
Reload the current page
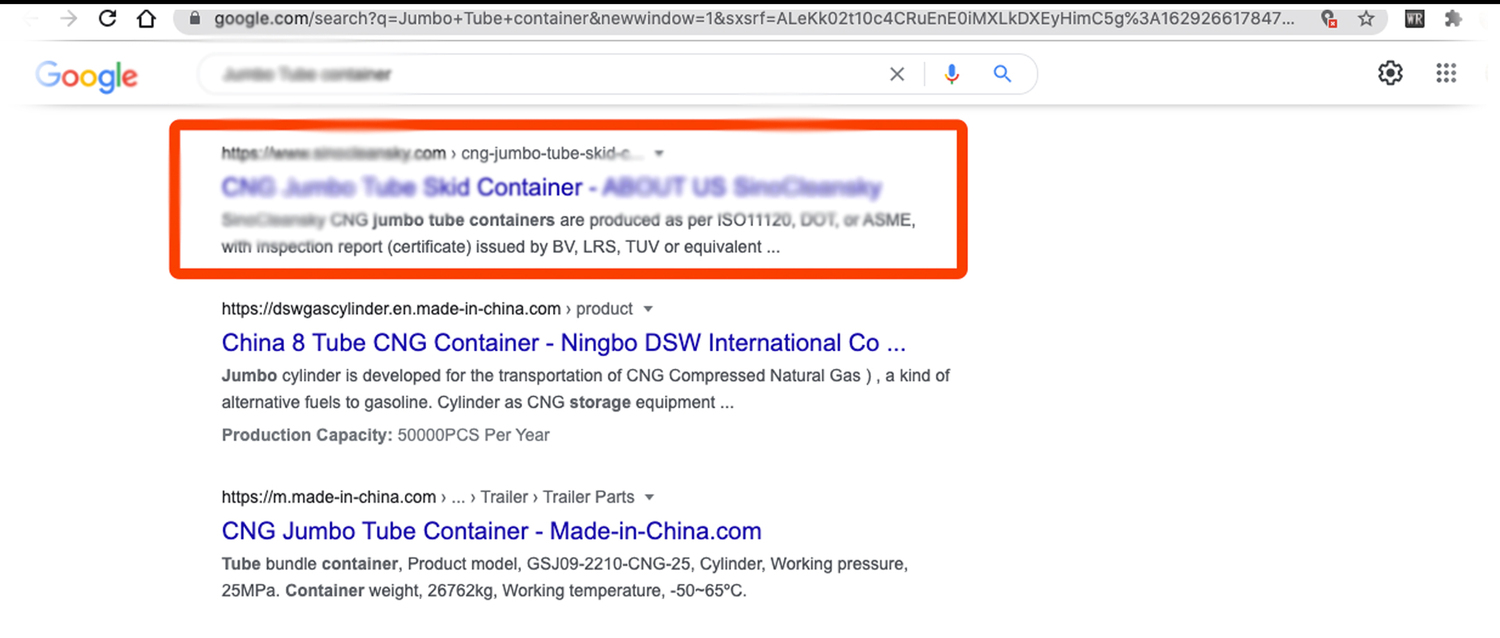[108, 18]
